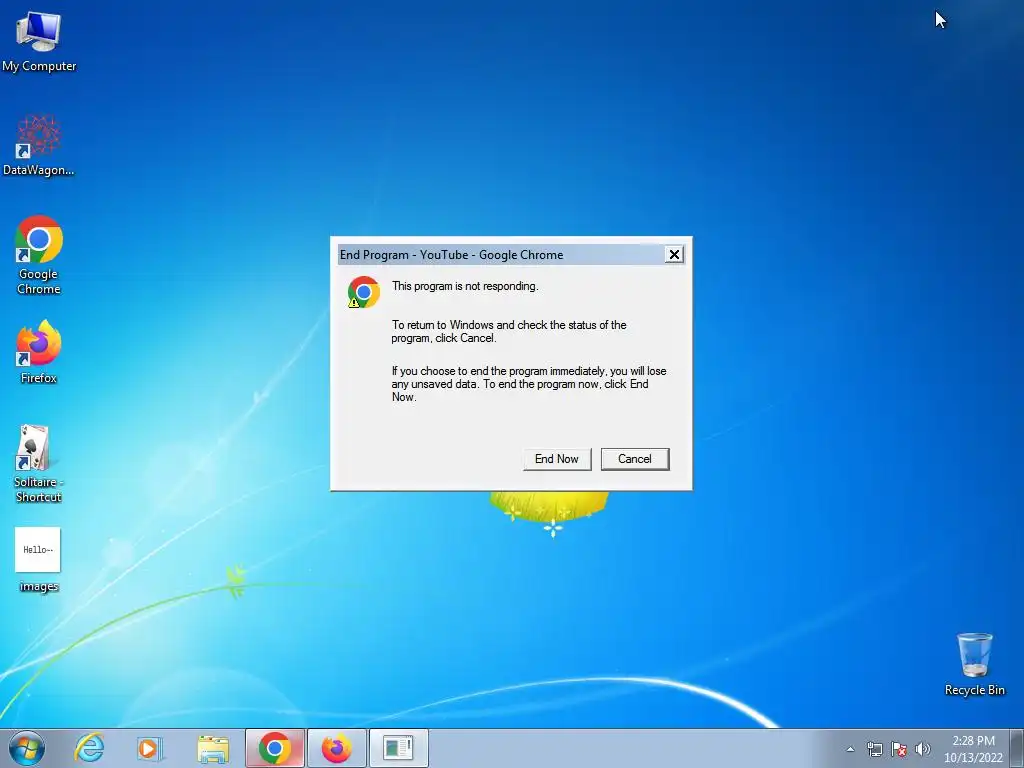Viewport: 1024px width, 768px height.
Task: Click the Show Desktop button
Action: [x=1017, y=748]
